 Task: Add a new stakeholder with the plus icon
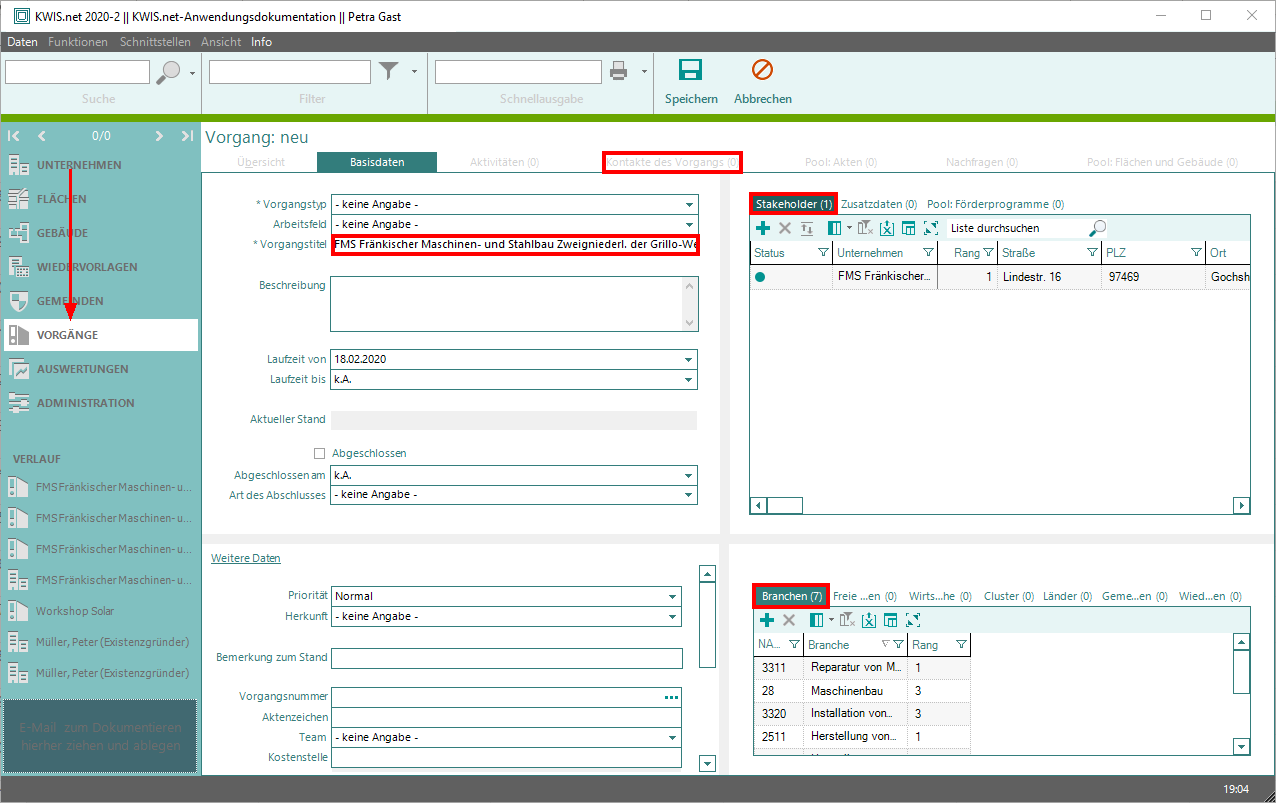pyautogui.click(x=763, y=228)
